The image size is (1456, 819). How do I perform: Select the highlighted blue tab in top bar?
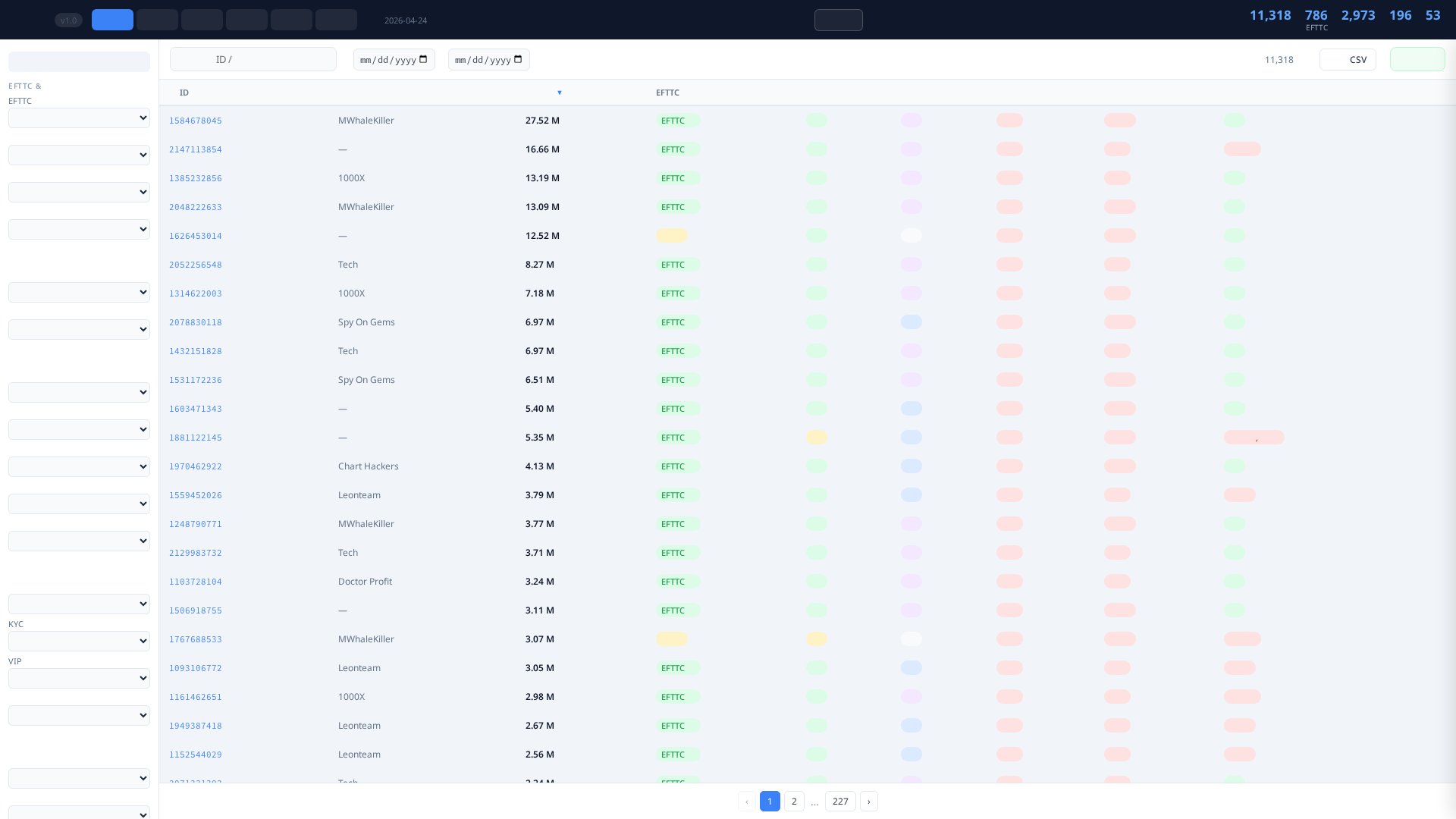[112, 20]
